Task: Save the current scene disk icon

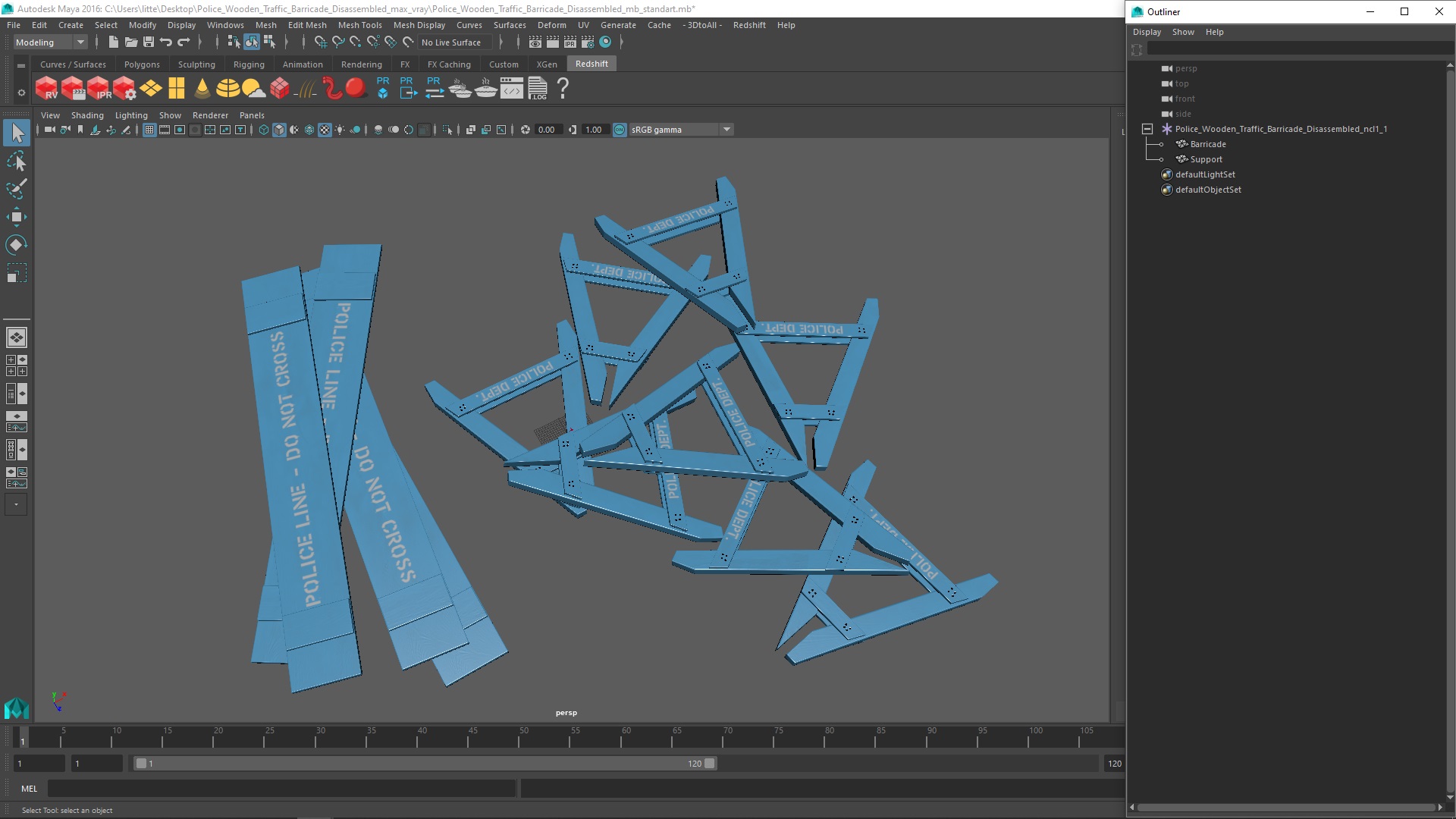Action: click(149, 42)
